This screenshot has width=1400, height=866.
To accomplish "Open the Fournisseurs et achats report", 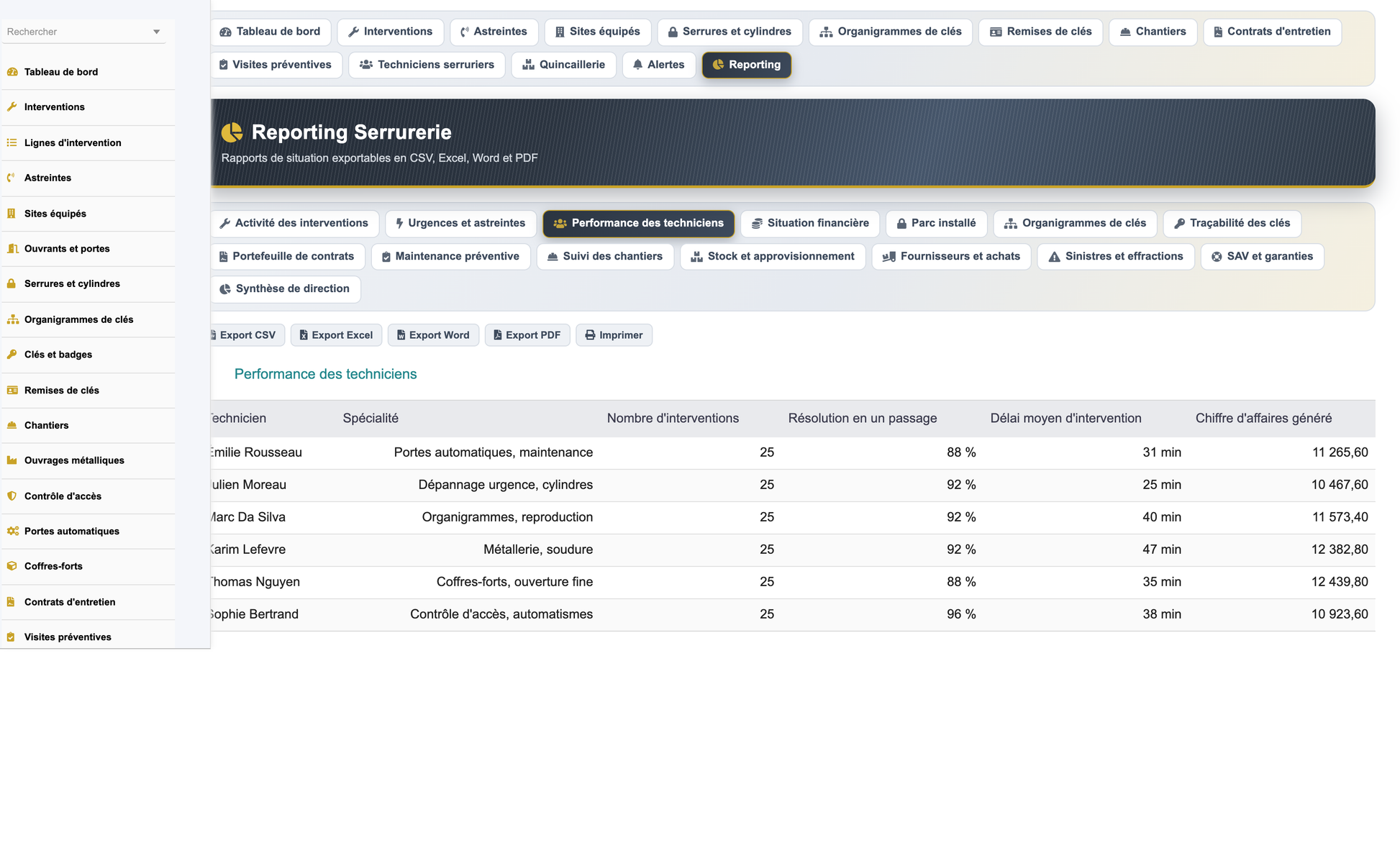I will (x=951, y=257).
